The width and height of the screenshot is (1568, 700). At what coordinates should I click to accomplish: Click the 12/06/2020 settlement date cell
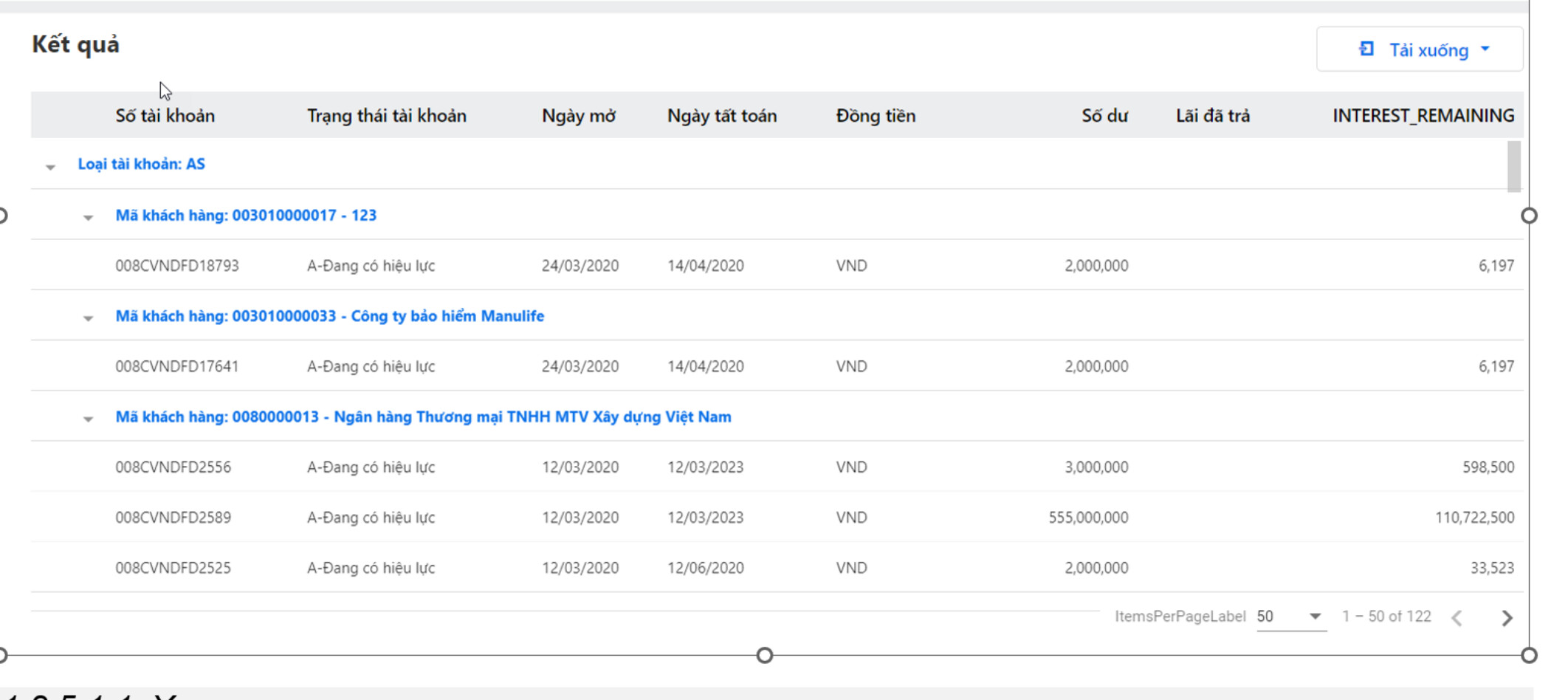coord(706,568)
